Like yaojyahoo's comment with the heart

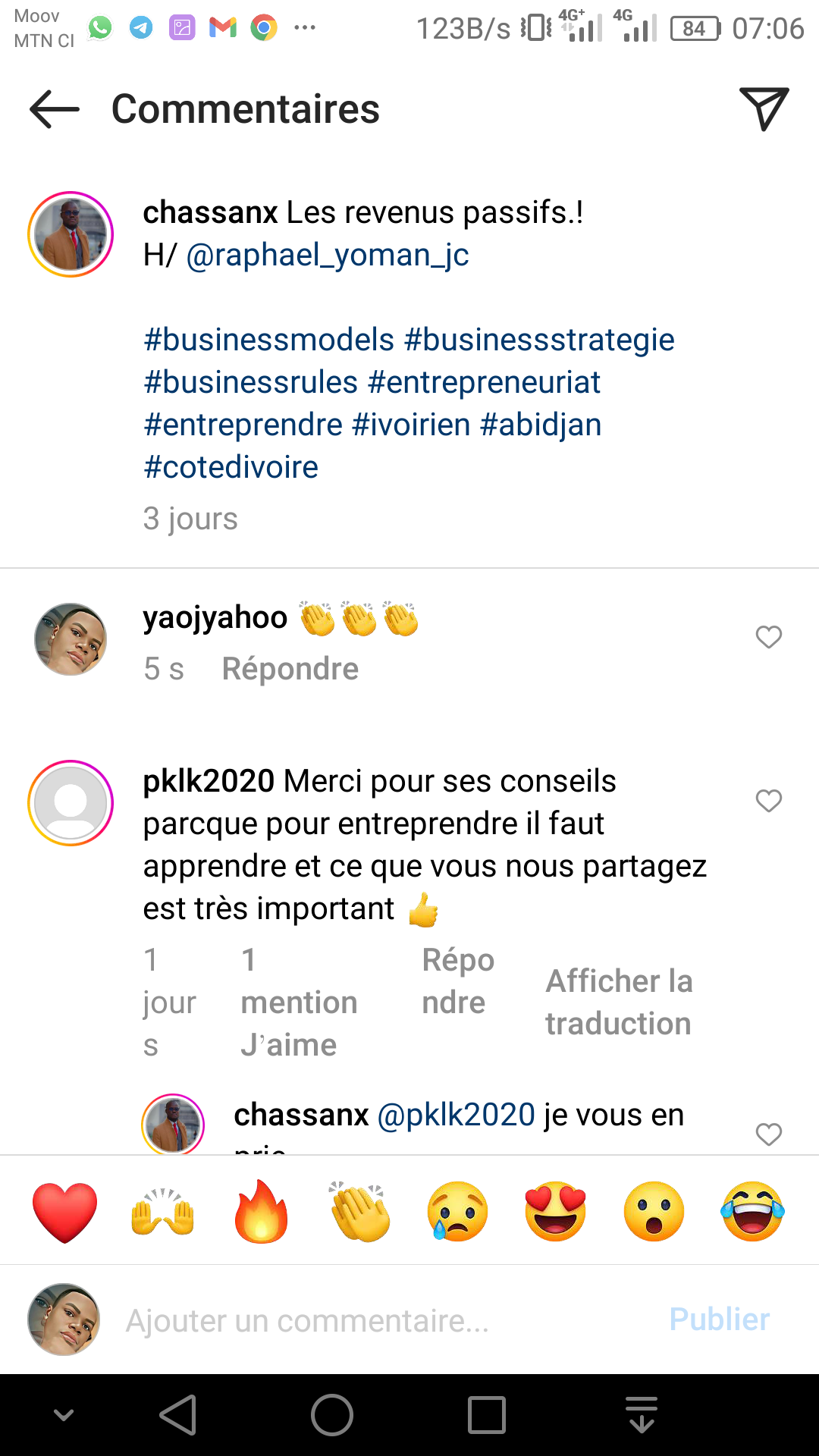[x=768, y=637]
